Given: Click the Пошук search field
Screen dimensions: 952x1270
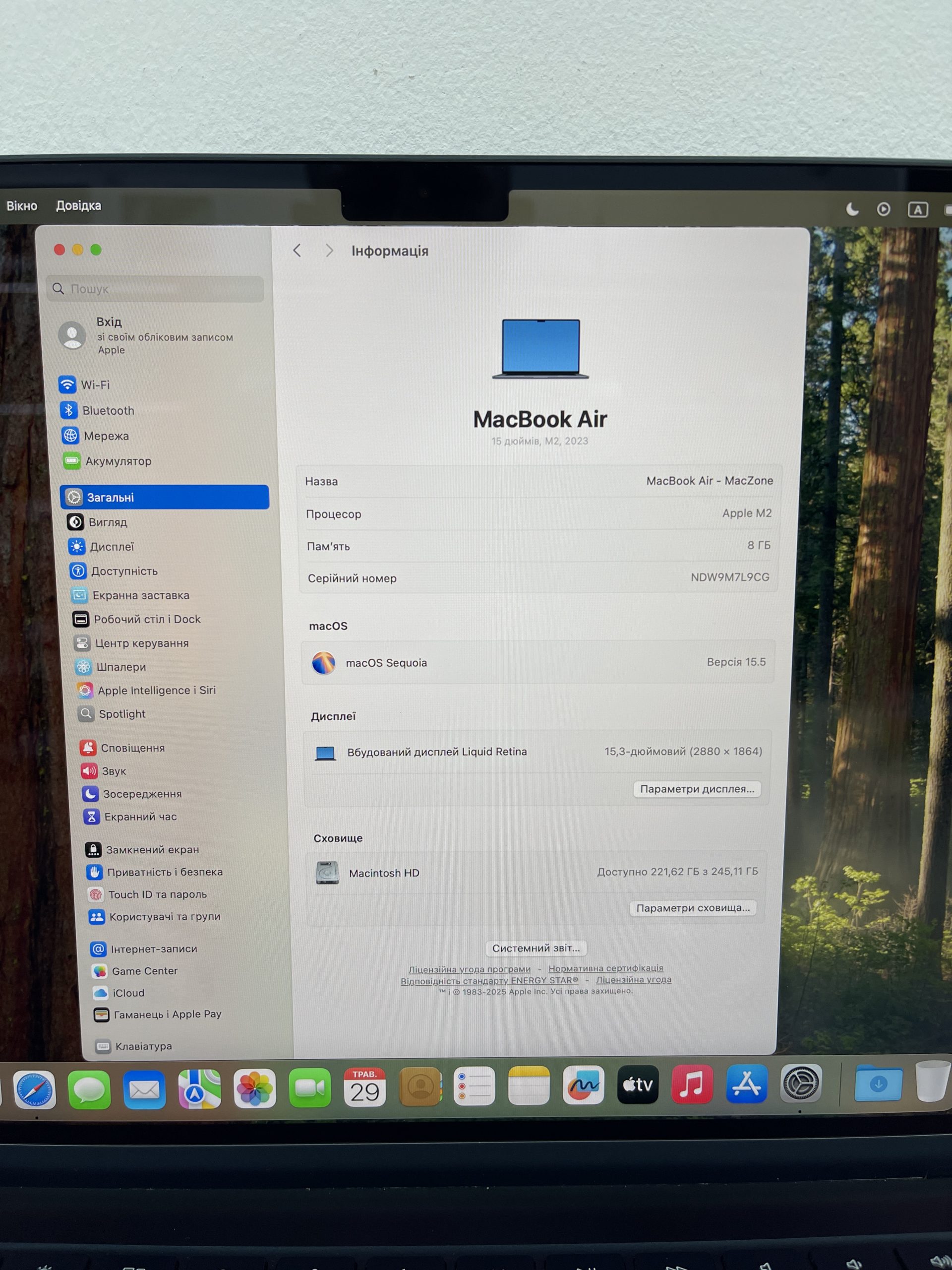Looking at the screenshot, I should click(x=155, y=289).
